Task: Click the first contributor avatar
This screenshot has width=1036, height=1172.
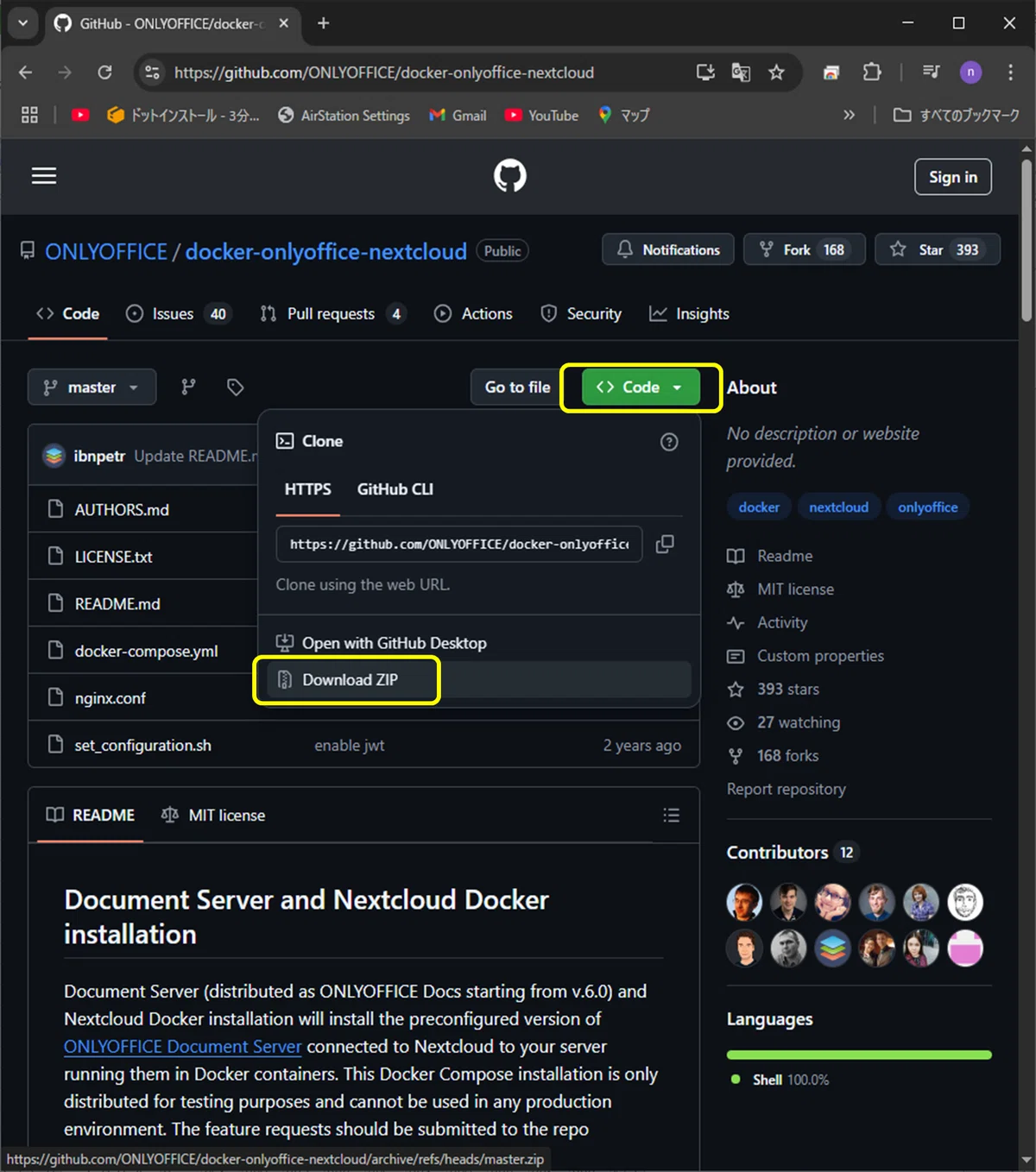Action: 744,903
